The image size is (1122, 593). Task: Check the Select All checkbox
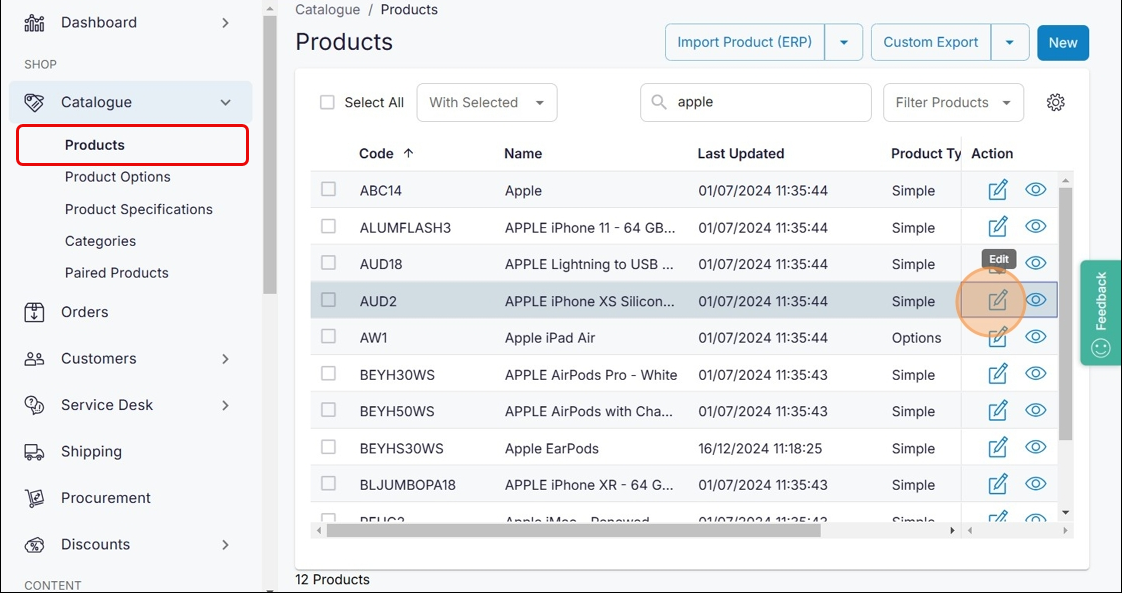click(327, 102)
